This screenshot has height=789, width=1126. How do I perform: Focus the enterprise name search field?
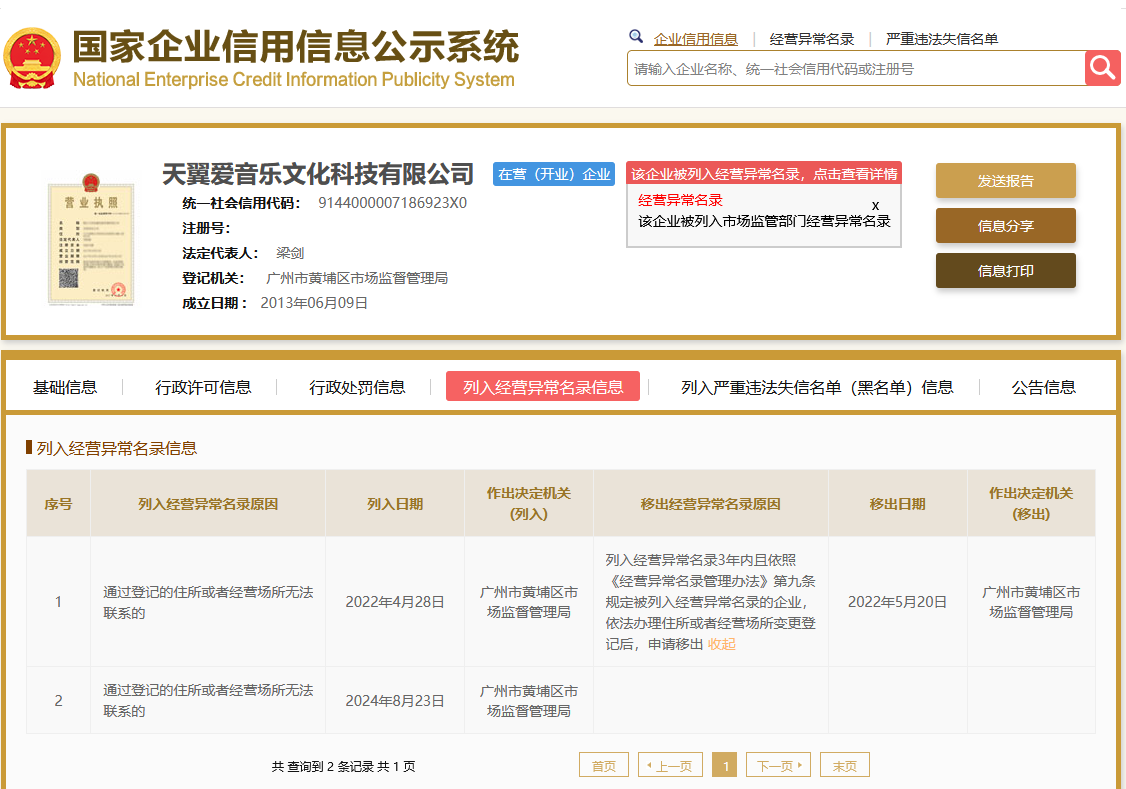click(x=856, y=68)
